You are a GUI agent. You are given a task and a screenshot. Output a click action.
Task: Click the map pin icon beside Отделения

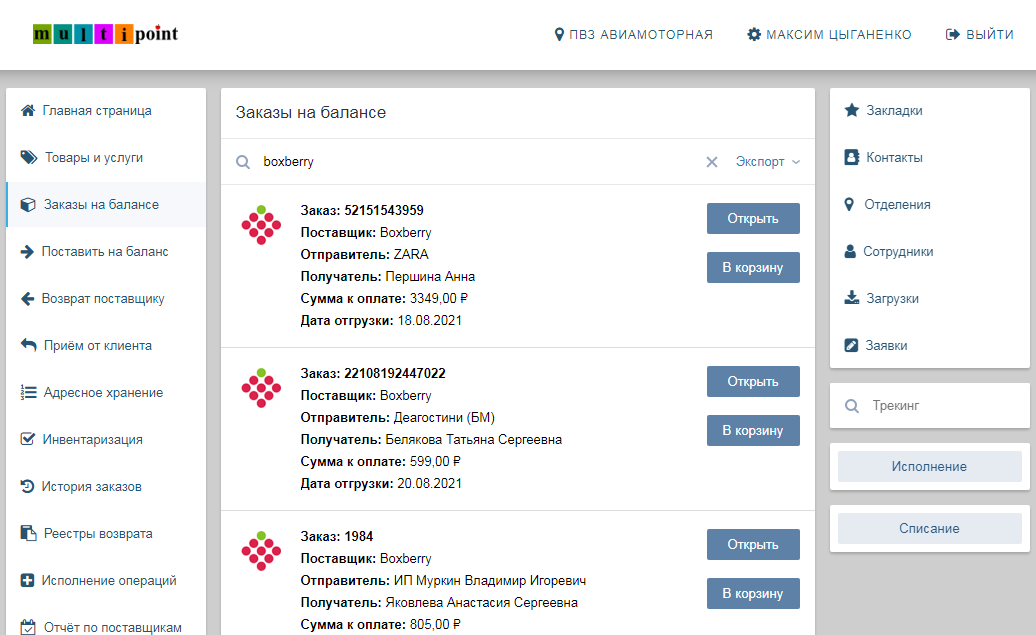click(849, 204)
